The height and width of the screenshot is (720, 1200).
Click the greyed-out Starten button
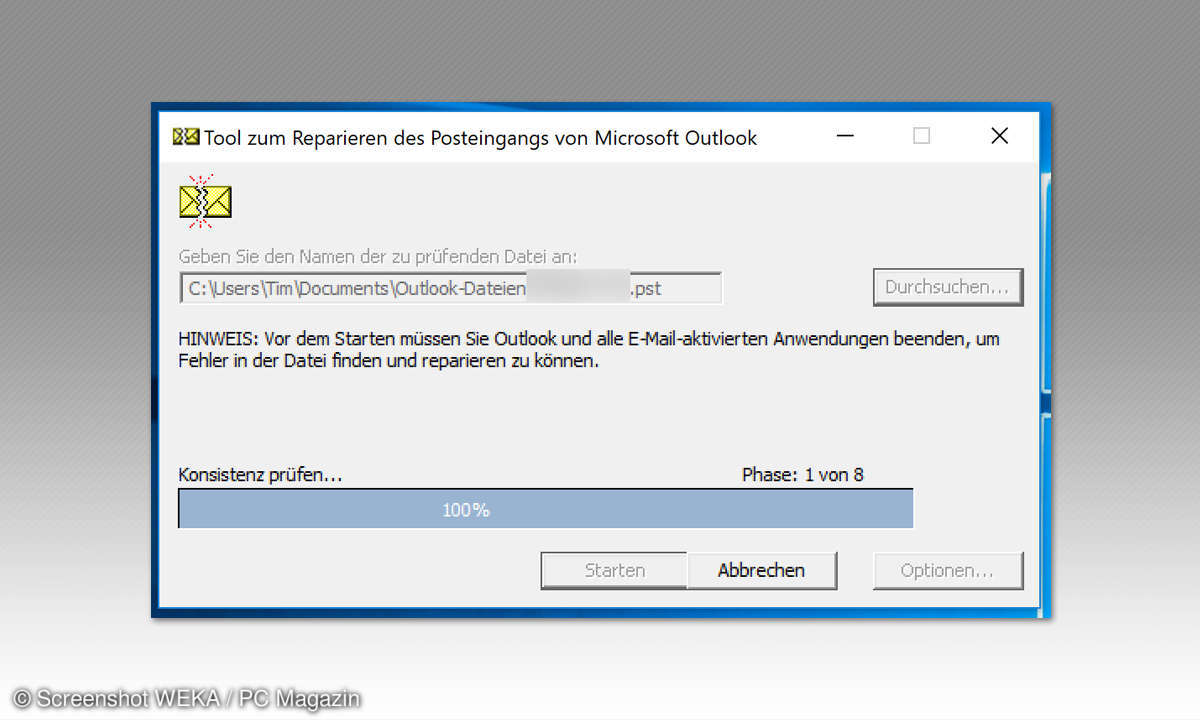point(614,571)
